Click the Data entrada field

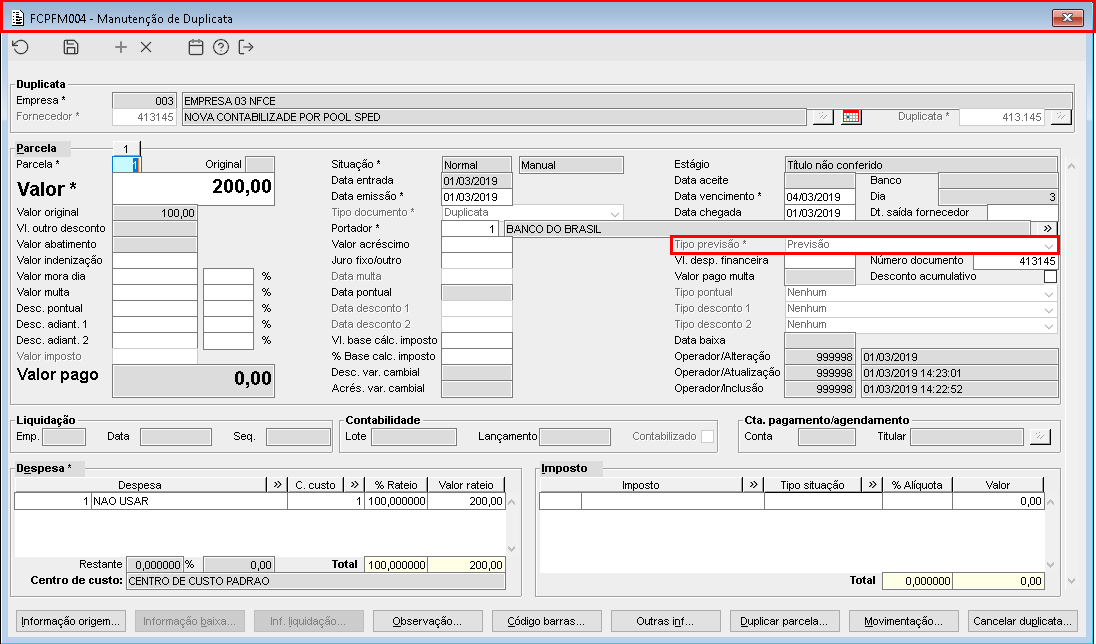tap(477, 180)
